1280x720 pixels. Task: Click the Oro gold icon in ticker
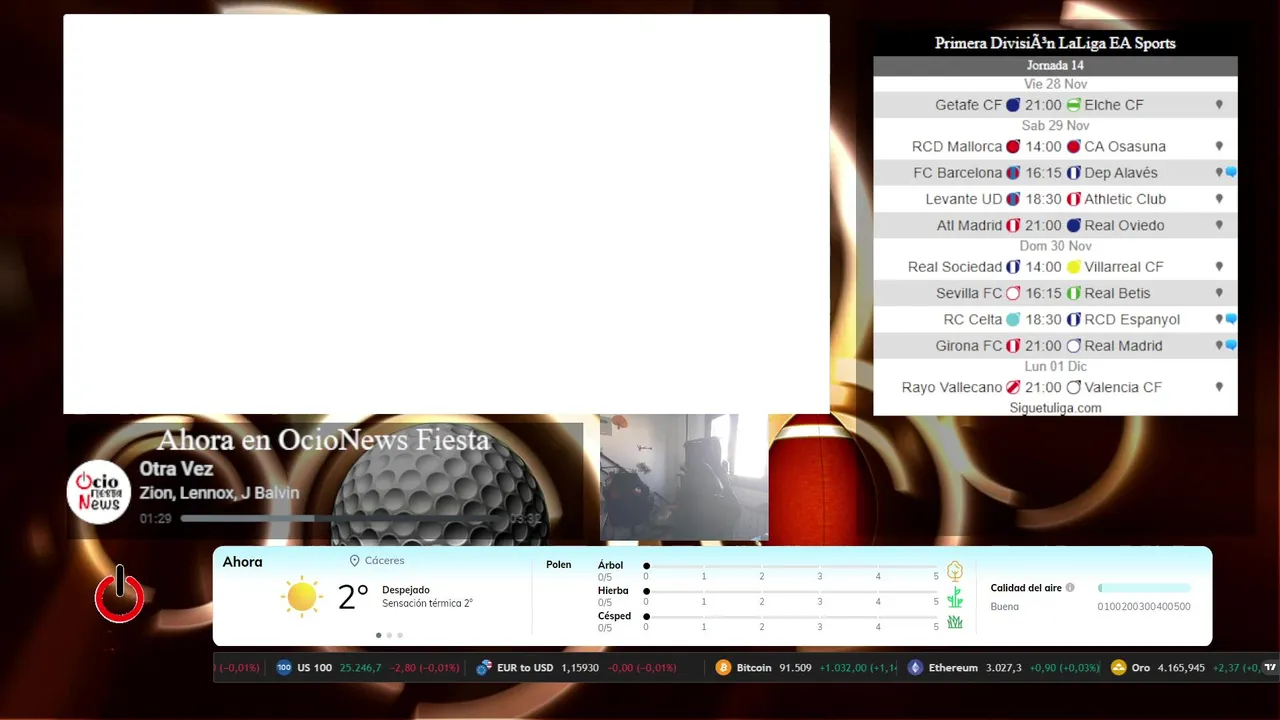pyautogui.click(x=1119, y=667)
